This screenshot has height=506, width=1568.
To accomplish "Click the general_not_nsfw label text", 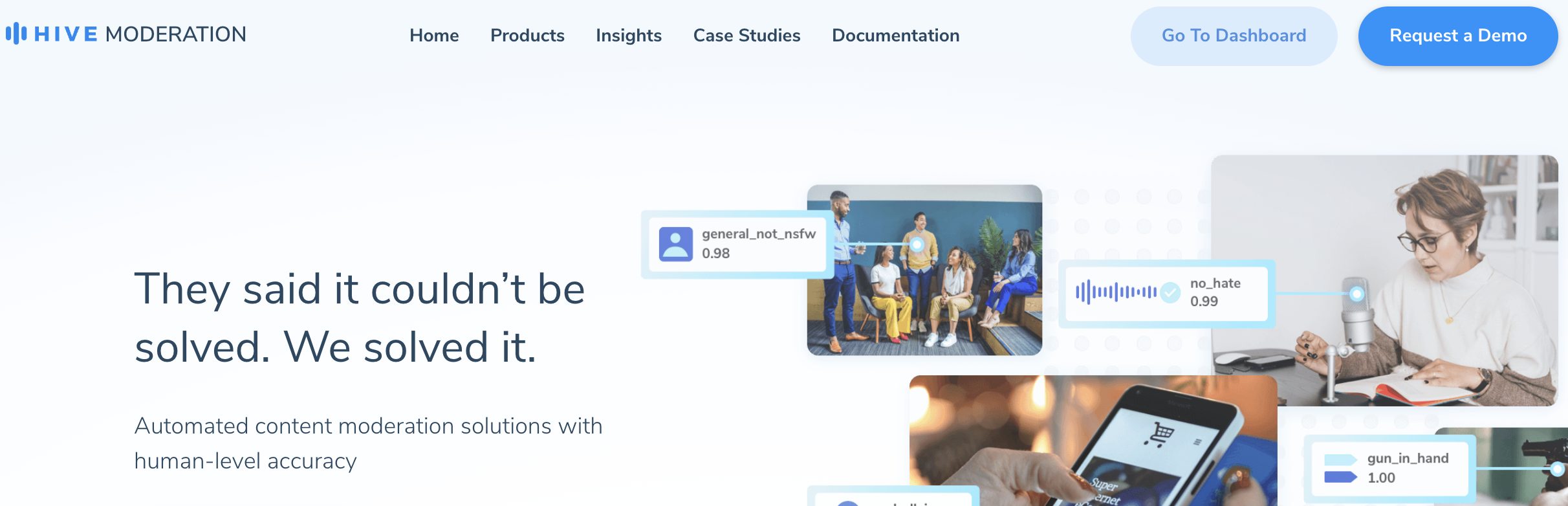I will coord(759,234).
